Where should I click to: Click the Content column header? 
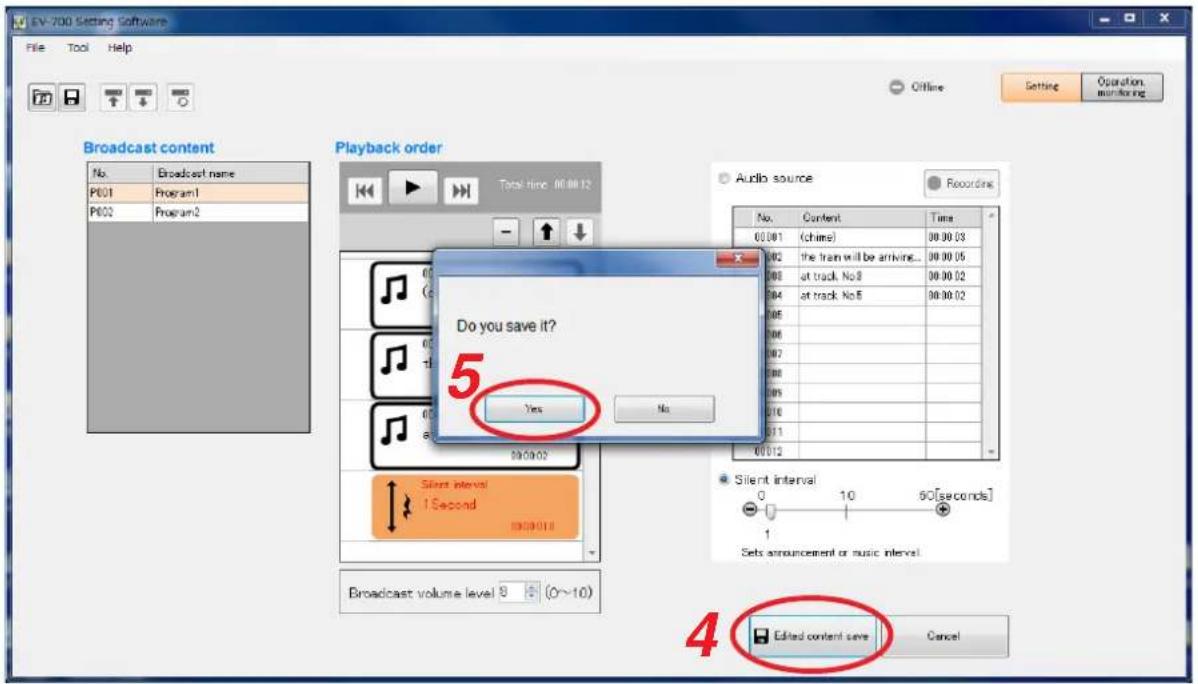[862, 218]
